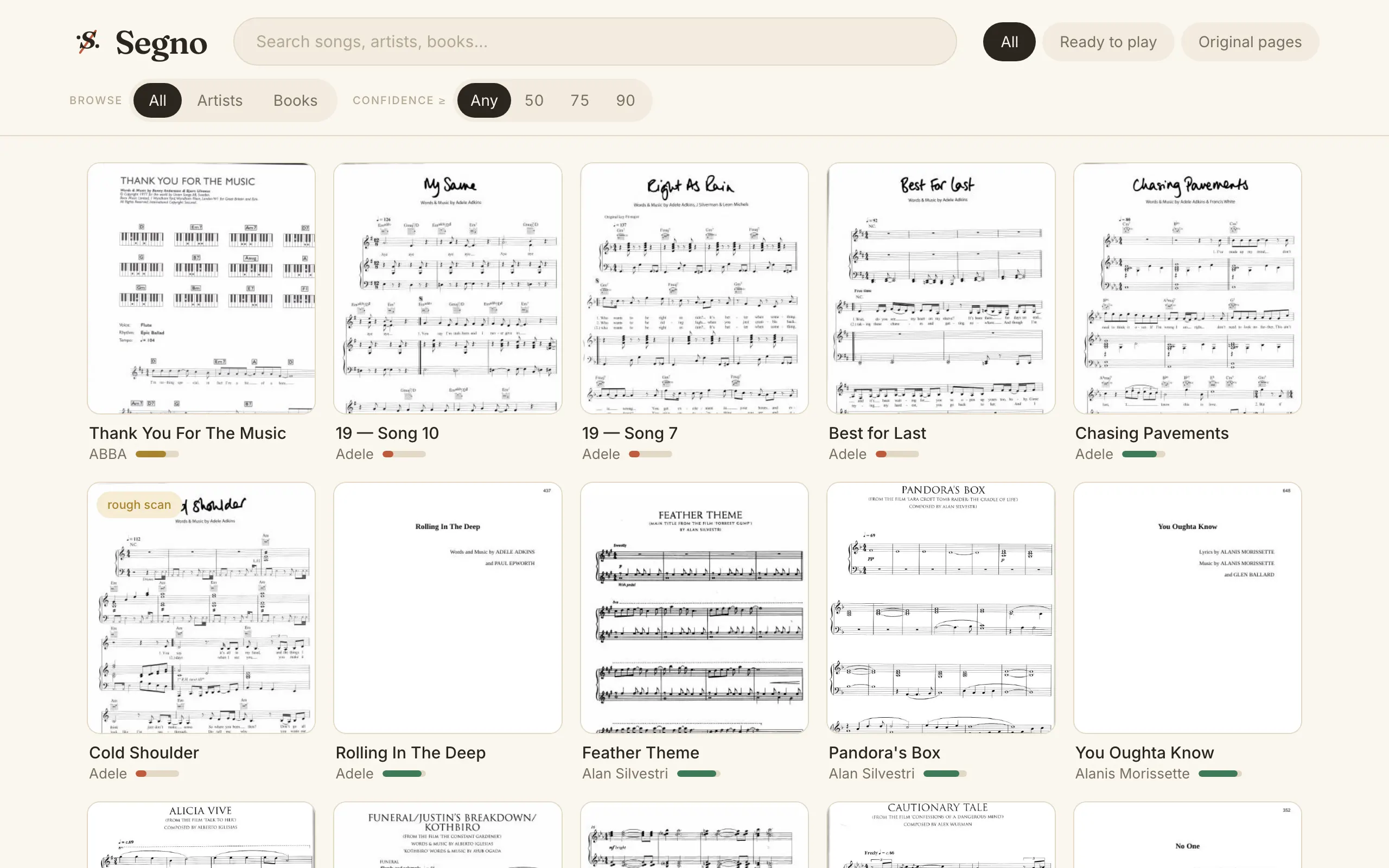
Task: Click the Alanis Morissette artist name
Action: click(x=1132, y=774)
